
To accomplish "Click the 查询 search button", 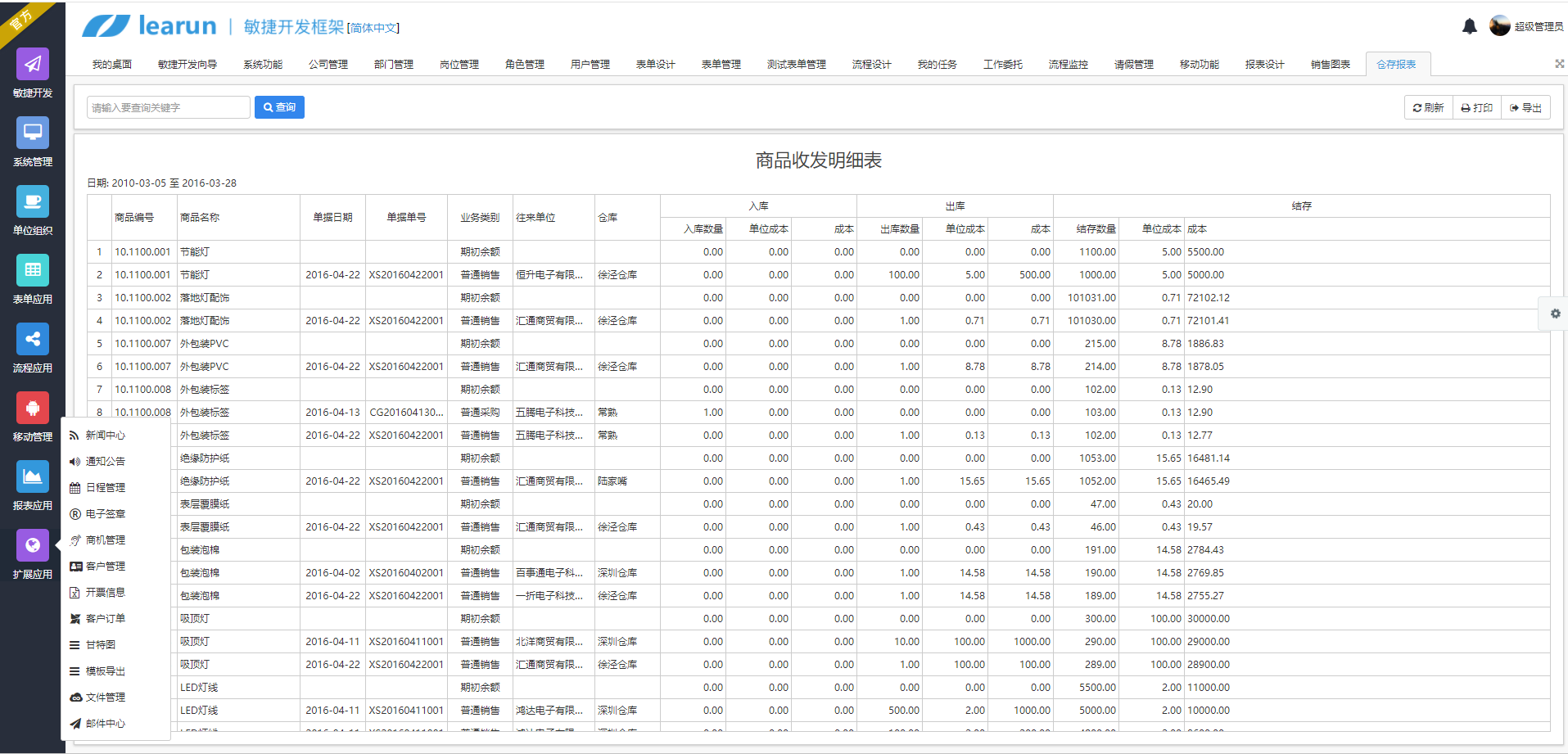I will point(279,106).
